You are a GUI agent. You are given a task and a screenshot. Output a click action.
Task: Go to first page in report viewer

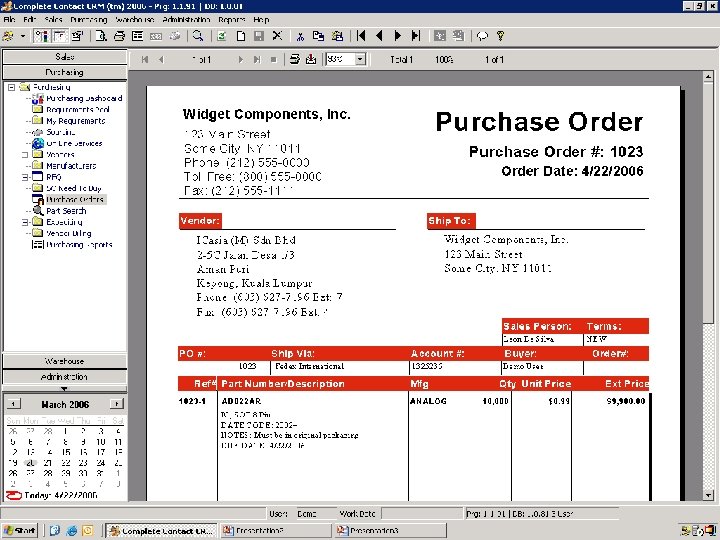145,60
